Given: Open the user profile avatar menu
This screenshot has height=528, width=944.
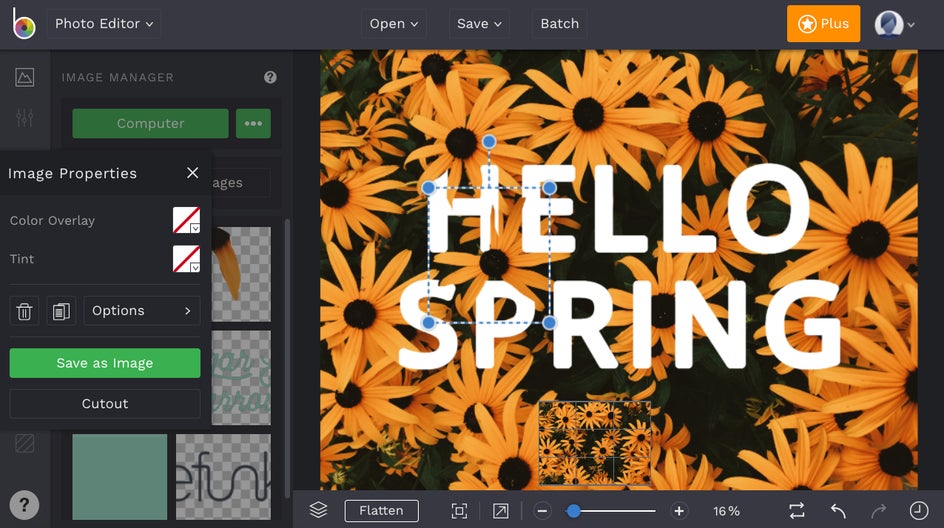Looking at the screenshot, I should (894, 24).
